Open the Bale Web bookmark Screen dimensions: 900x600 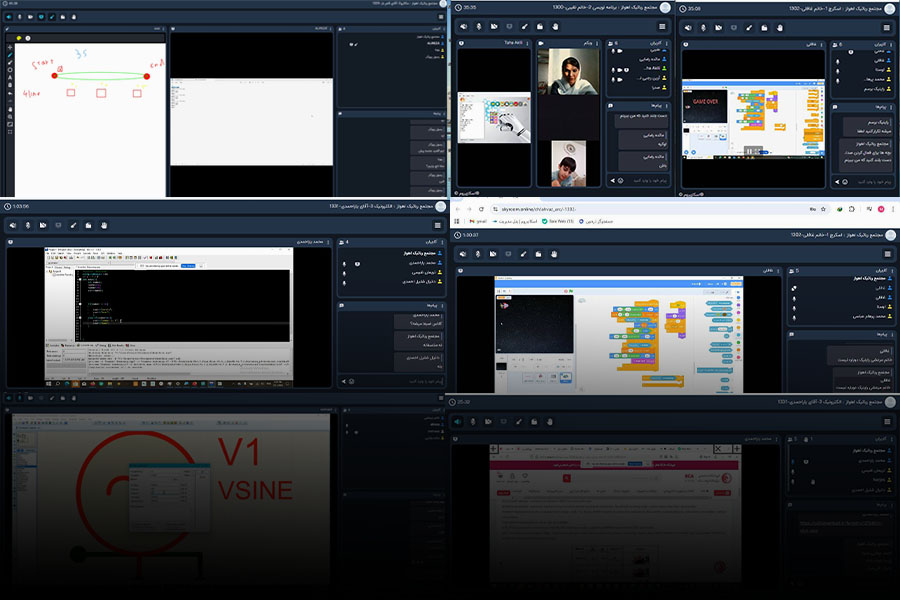coord(556,221)
